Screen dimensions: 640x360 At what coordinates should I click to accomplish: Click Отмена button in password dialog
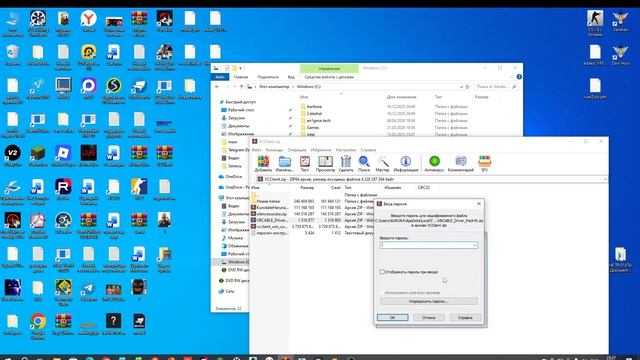click(429, 318)
